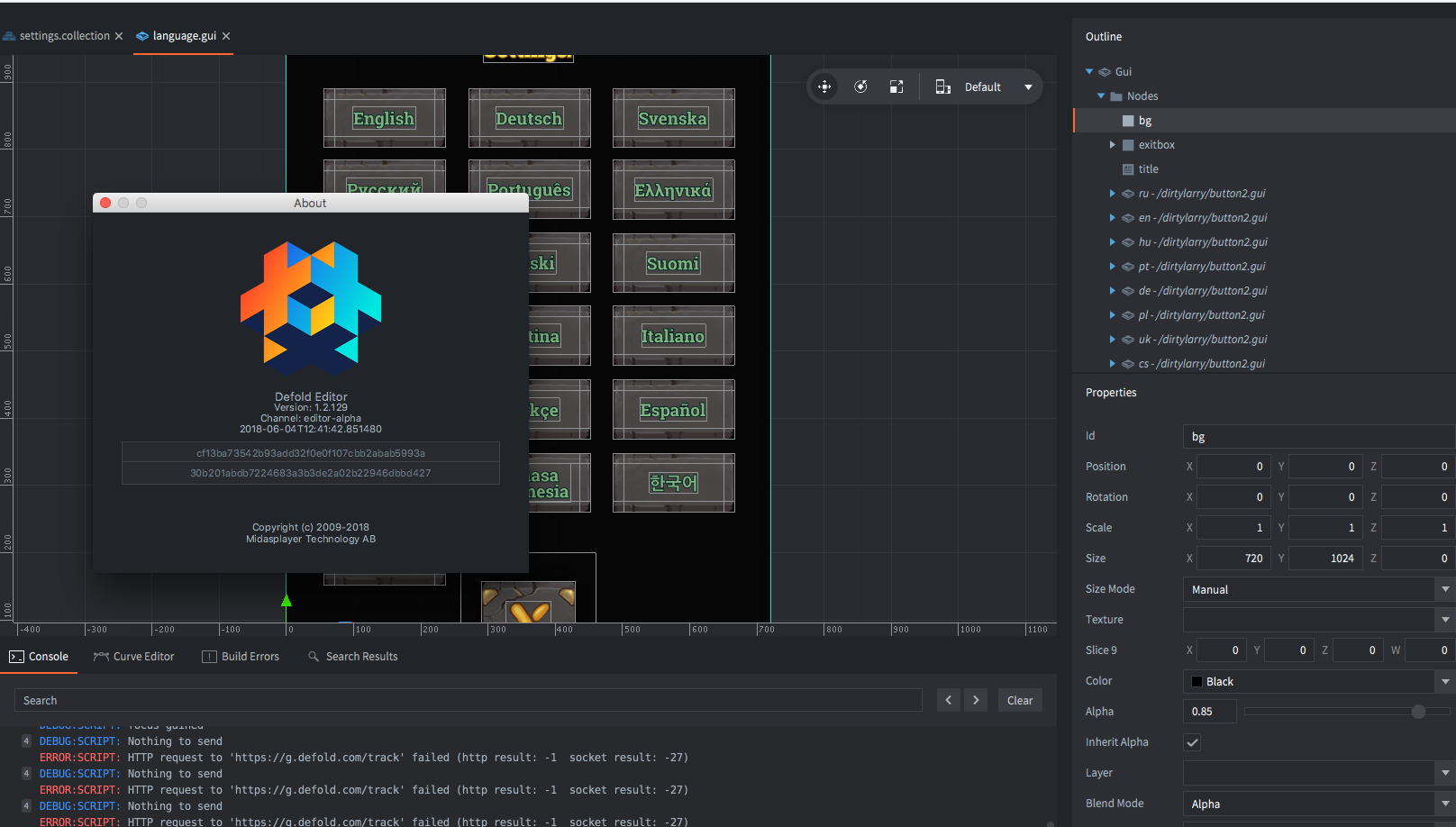Select the Scale tool in the scene toolbar
The image size is (1456, 827).
click(896, 86)
